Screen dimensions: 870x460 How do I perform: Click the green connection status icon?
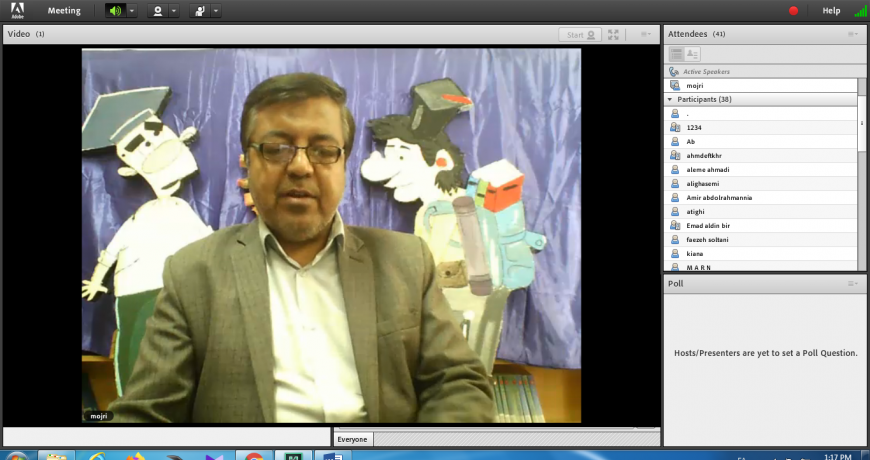pyautogui.click(x=859, y=11)
